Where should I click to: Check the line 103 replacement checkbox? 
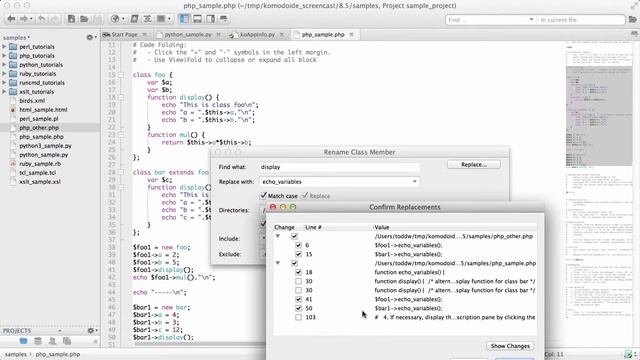pos(298,317)
